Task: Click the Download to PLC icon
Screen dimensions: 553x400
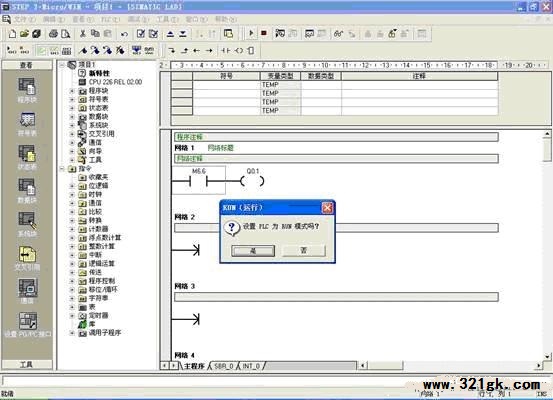Action: point(183,34)
